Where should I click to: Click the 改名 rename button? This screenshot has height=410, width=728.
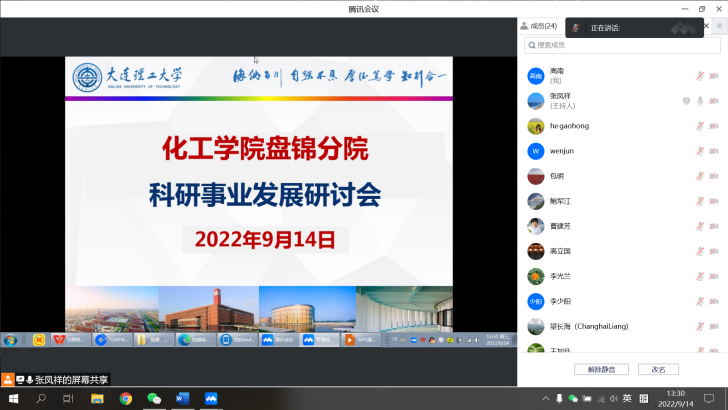[658, 369]
